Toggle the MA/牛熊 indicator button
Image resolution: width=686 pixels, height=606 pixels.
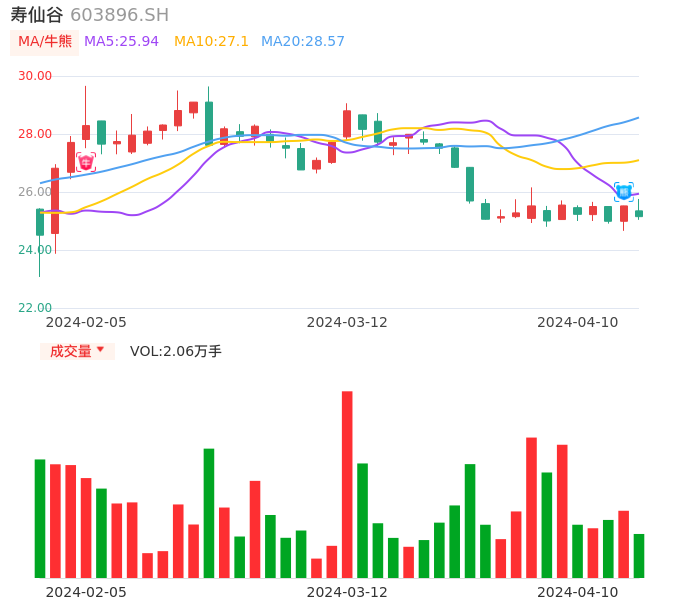coord(45,42)
